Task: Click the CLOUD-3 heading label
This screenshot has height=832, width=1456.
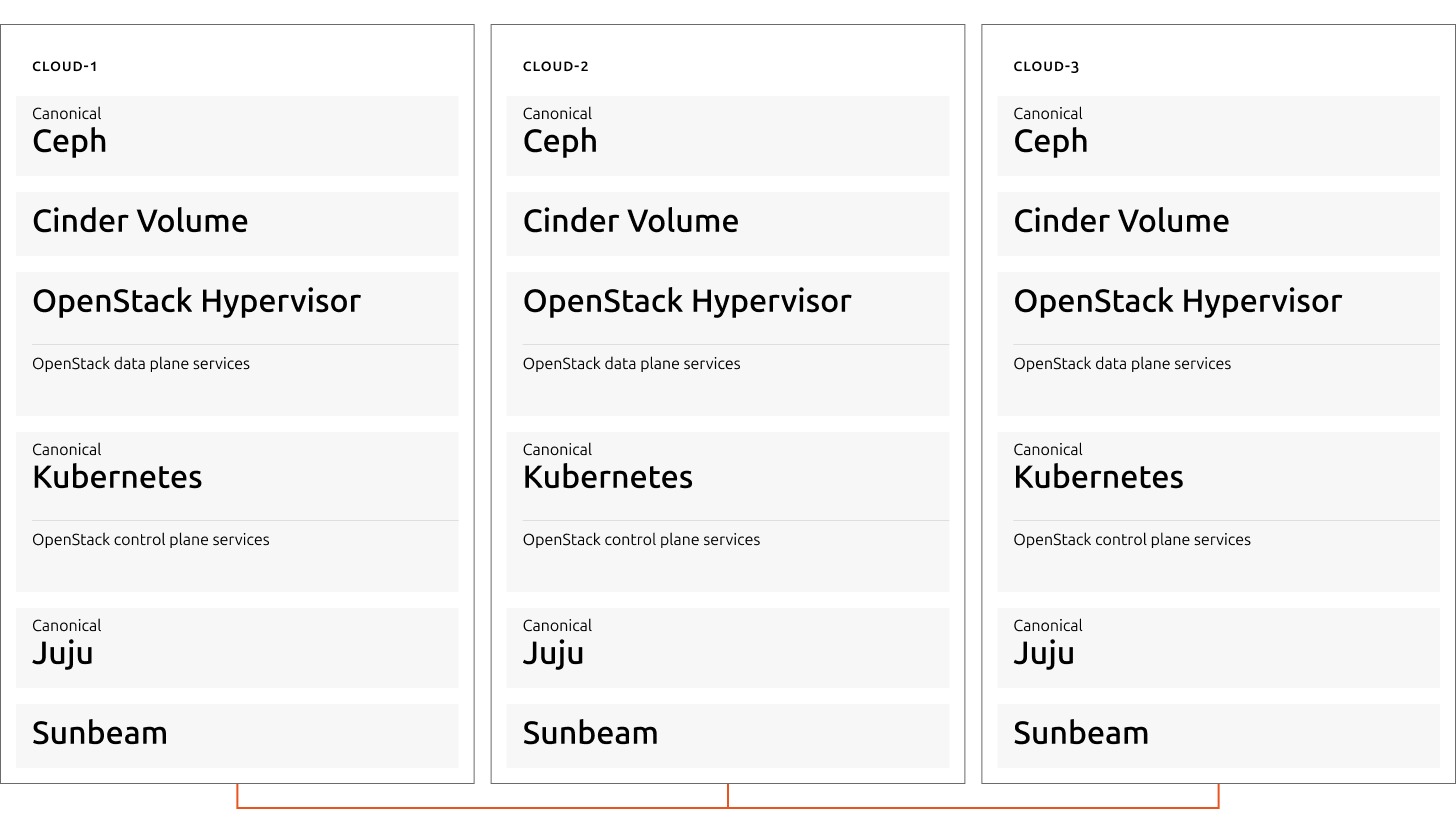Action: (x=1046, y=67)
